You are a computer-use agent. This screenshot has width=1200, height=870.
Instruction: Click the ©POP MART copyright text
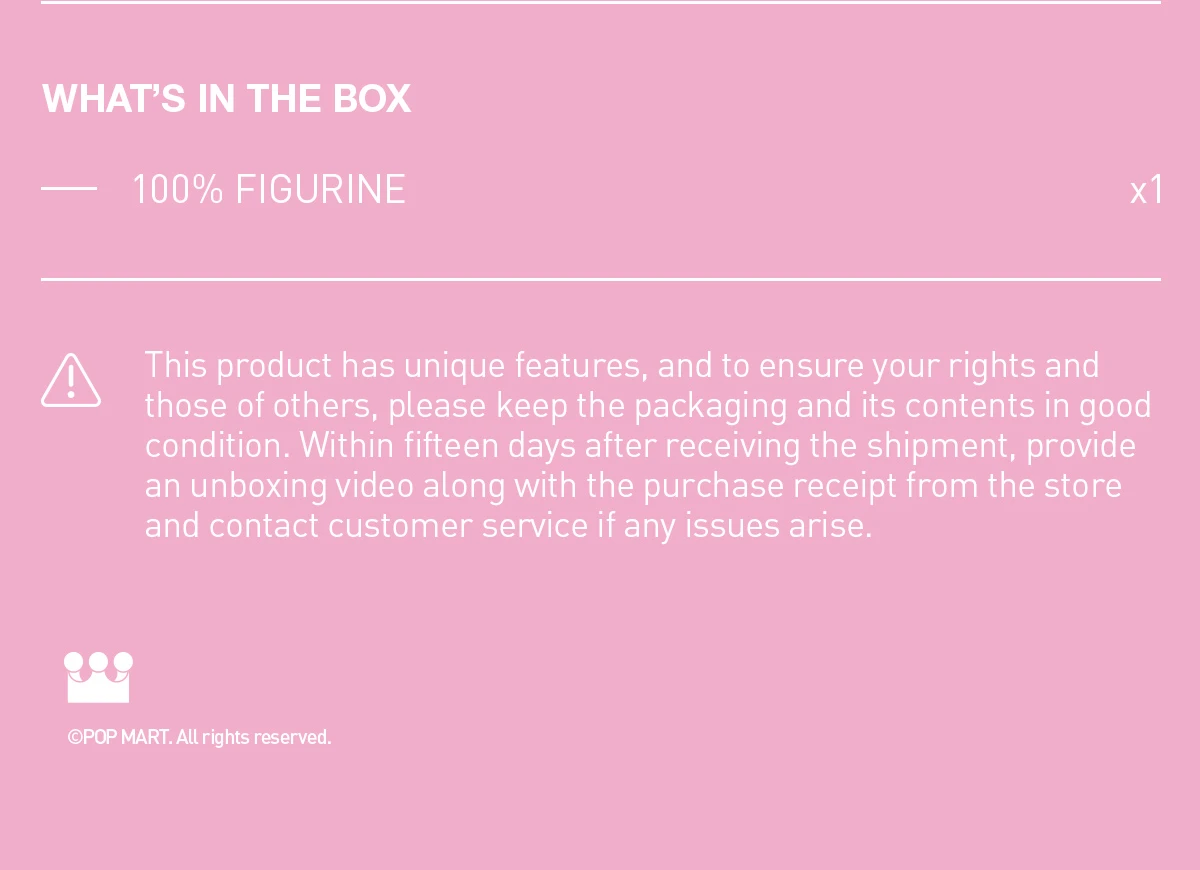(120, 737)
